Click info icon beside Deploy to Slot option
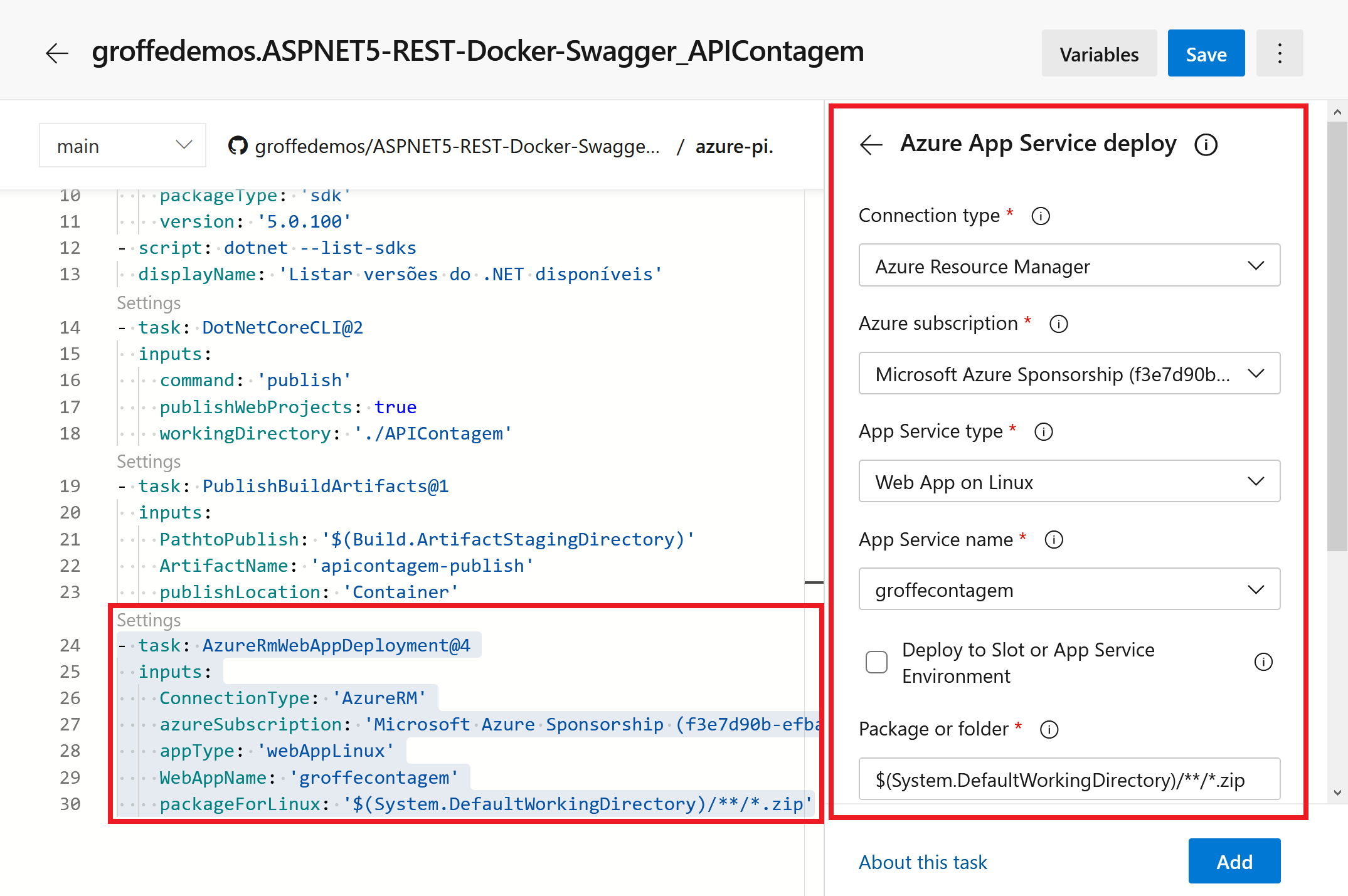The image size is (1348, 896). point(1265,661)
